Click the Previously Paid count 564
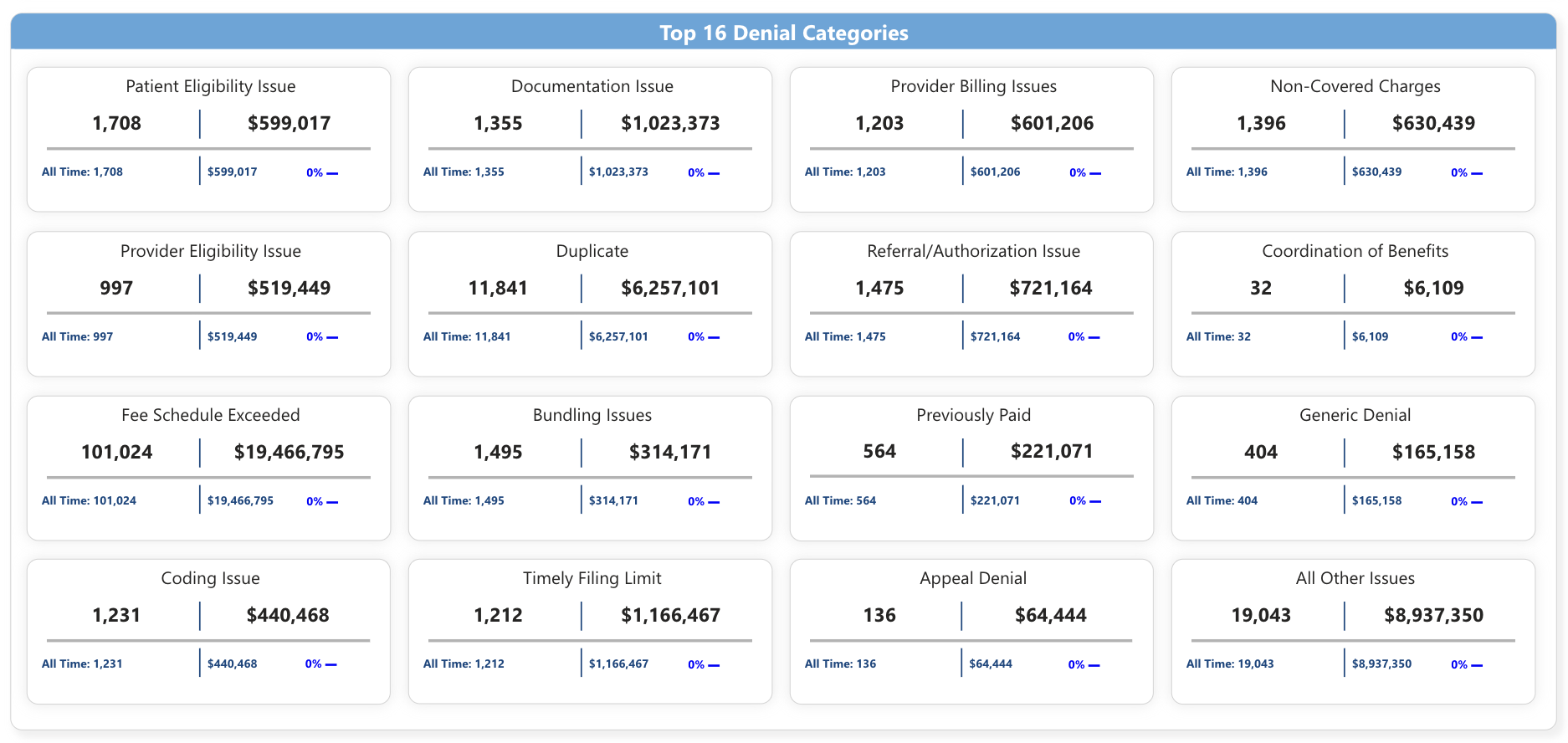 pyautogui.click(x=879, y=451)
